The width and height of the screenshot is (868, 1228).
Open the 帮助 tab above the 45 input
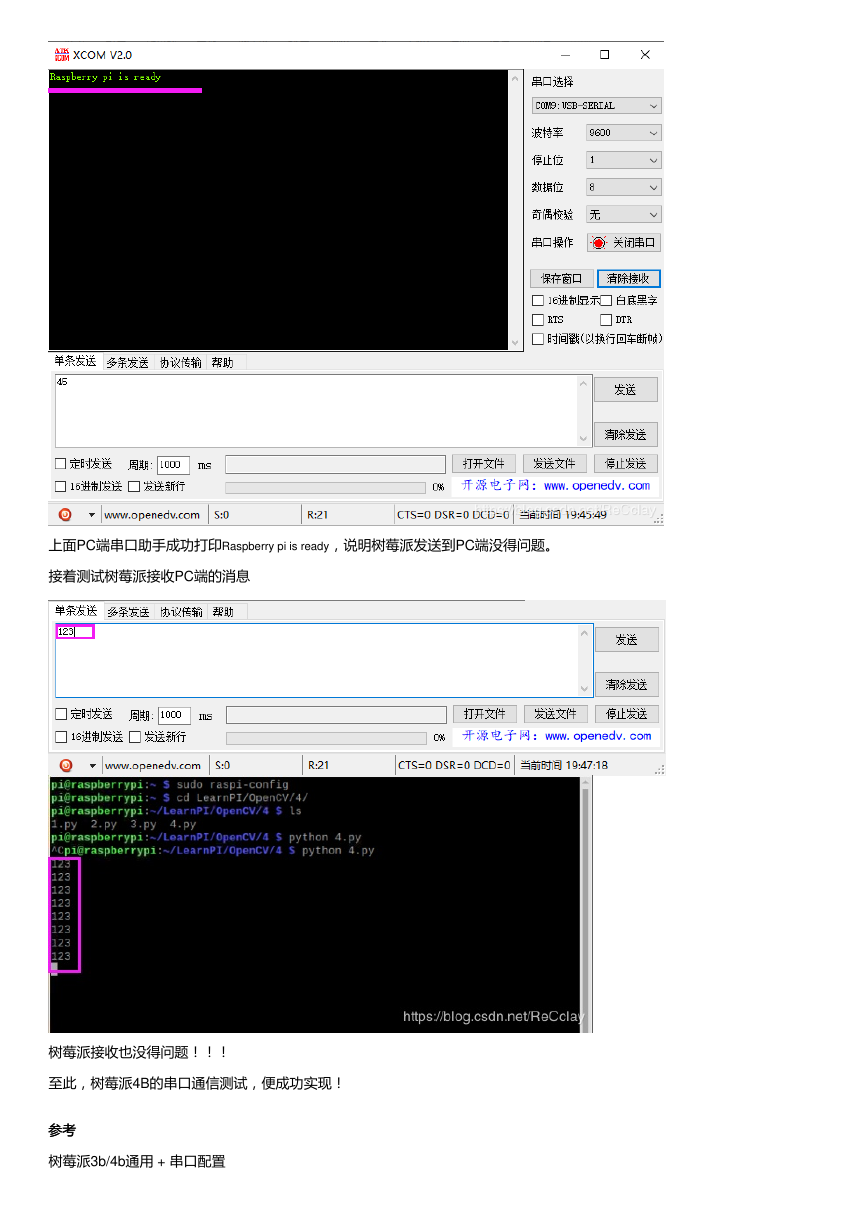pos(222,362)
